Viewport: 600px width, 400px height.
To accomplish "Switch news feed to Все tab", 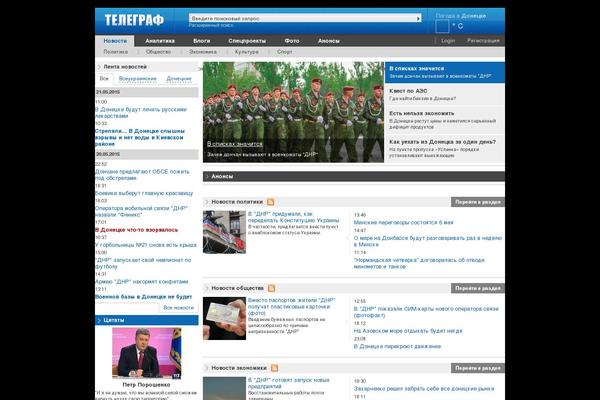I will 104,78.
